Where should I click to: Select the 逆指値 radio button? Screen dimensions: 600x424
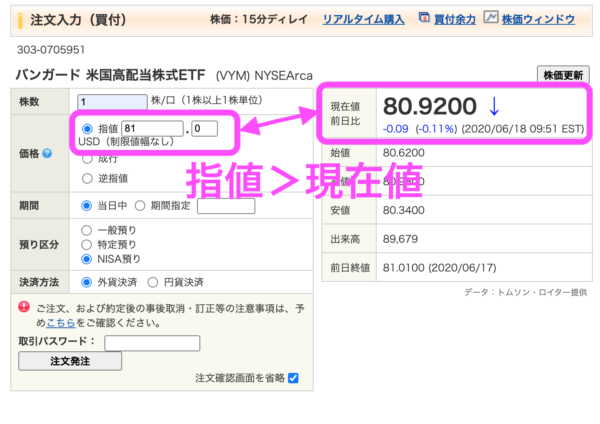pos(87,178)
